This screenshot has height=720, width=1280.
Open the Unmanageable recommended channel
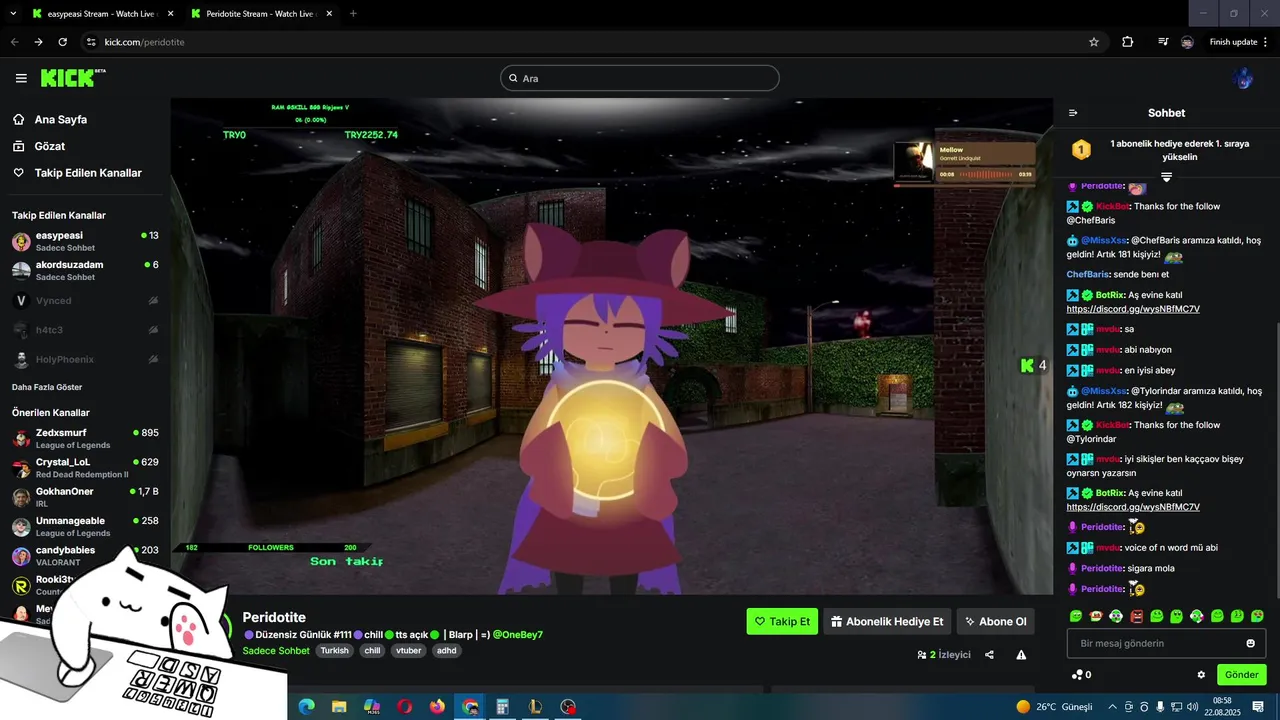click(85, 526)
